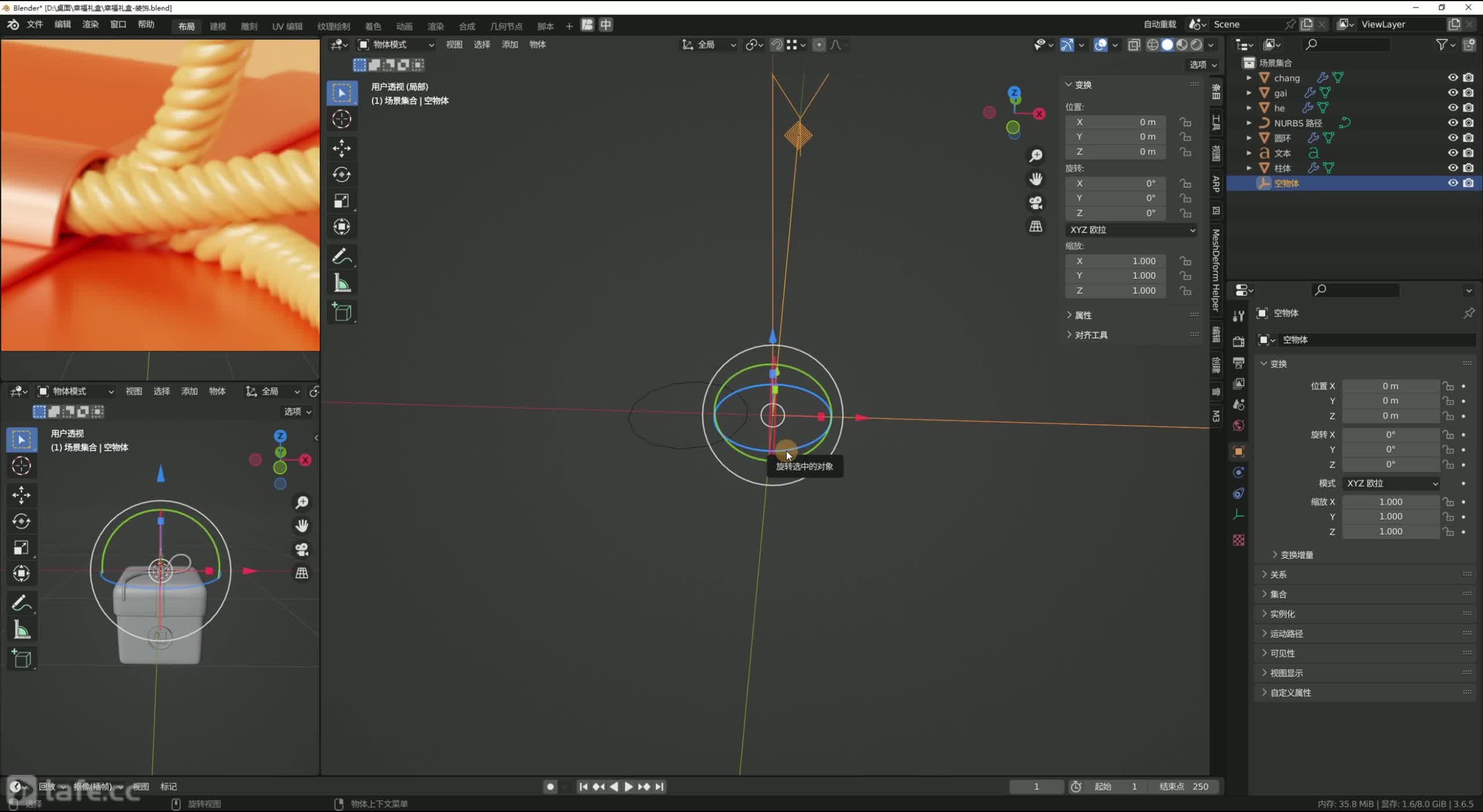
Task: Toggle proportional editing in viewport header
Action: pyautogui.click(x=819, y=45)
